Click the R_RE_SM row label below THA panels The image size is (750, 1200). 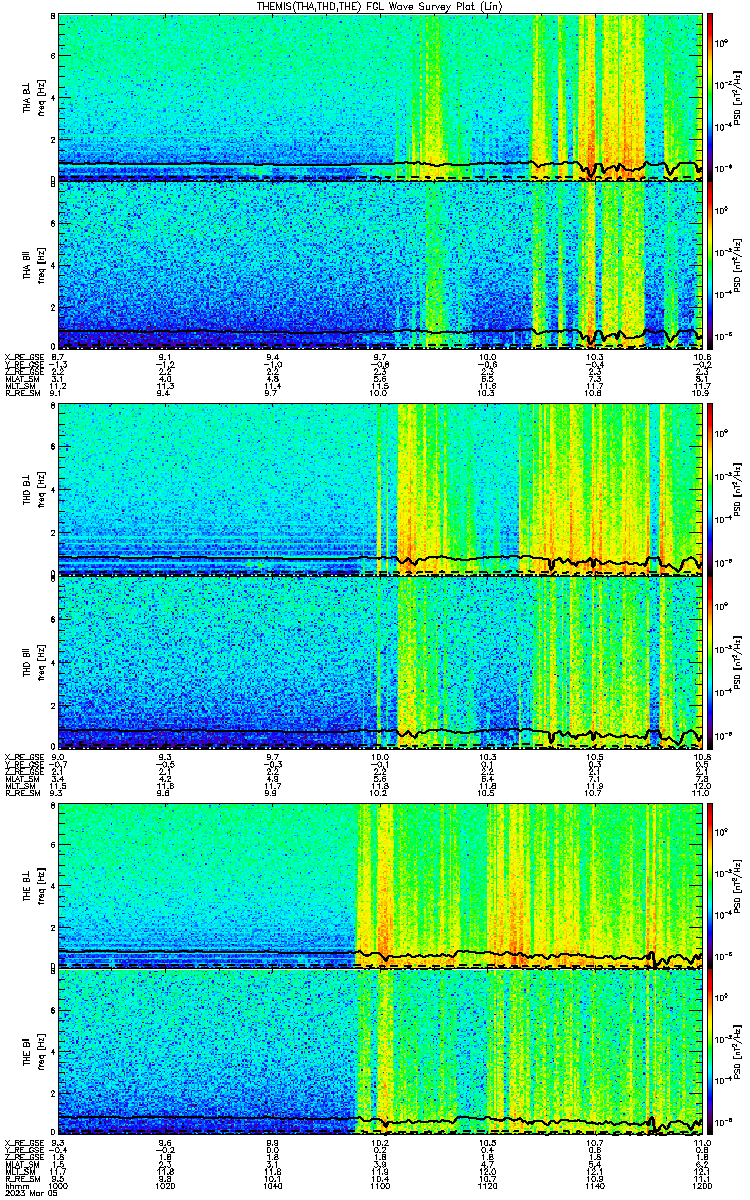point(21,393)
